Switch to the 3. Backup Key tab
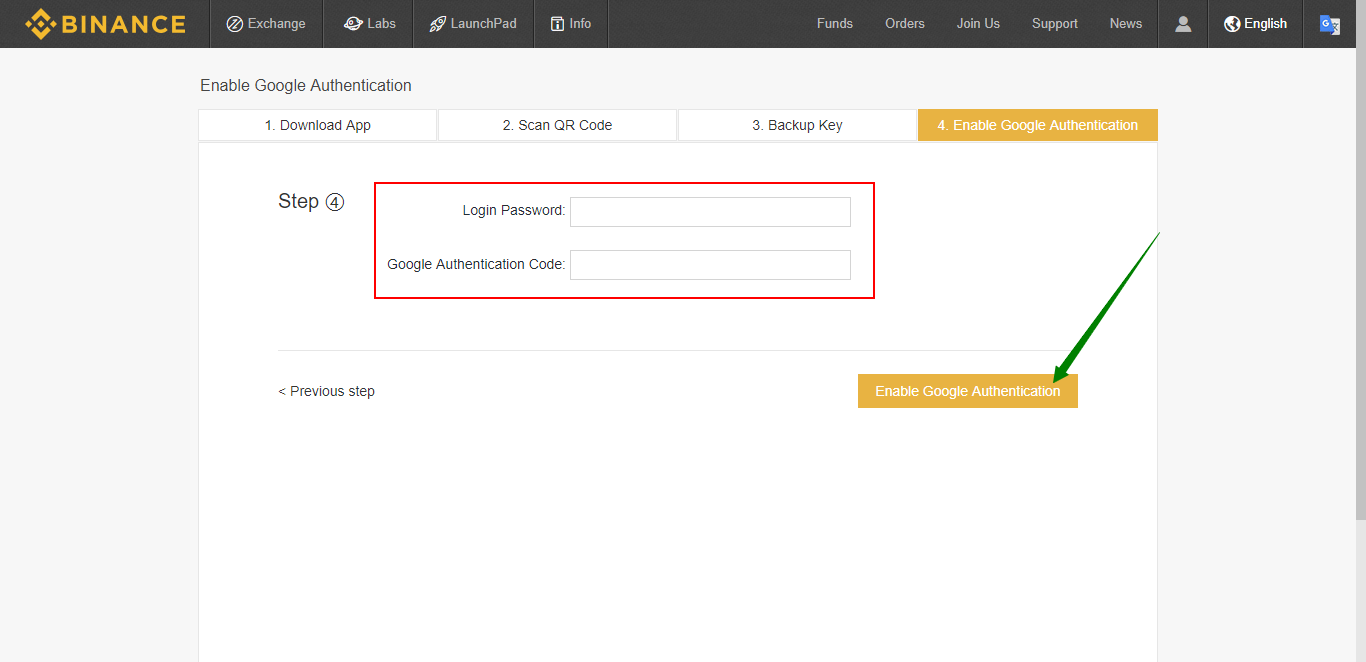 click(797, 125)
